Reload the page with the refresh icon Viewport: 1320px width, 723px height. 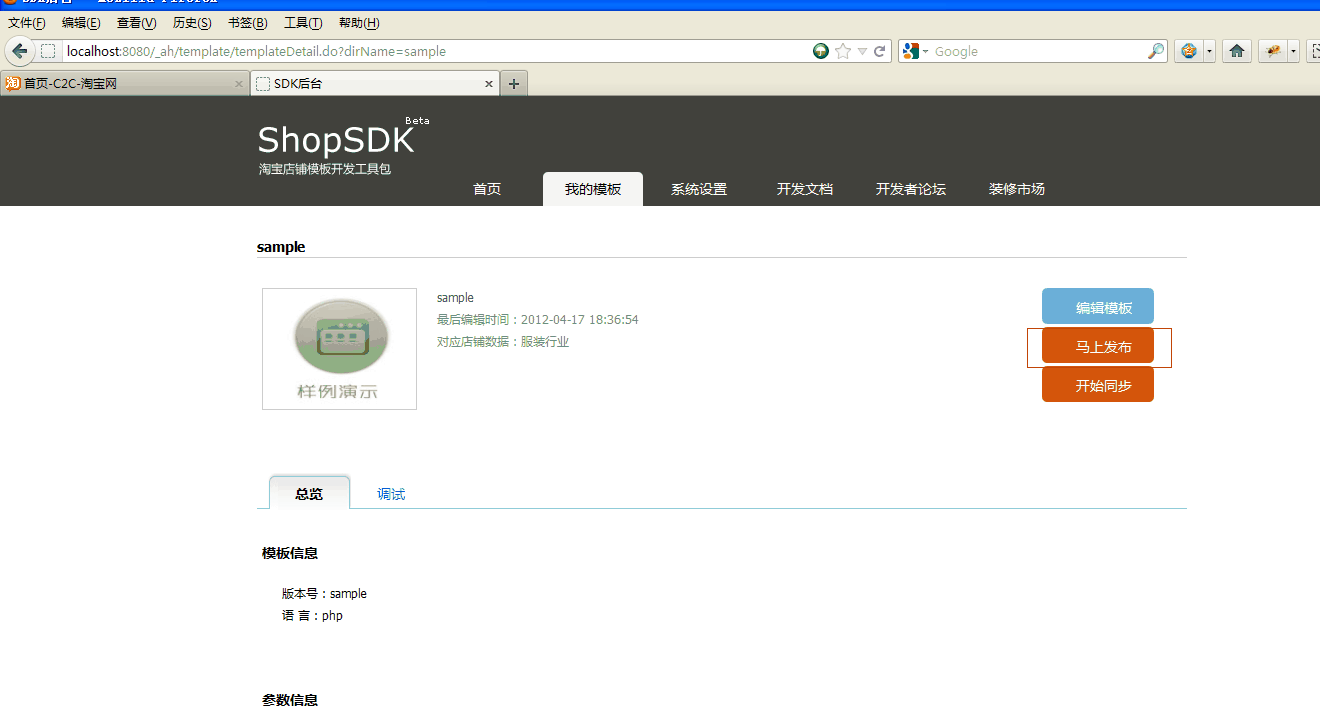pyautogui.click(x=880, y=51)
